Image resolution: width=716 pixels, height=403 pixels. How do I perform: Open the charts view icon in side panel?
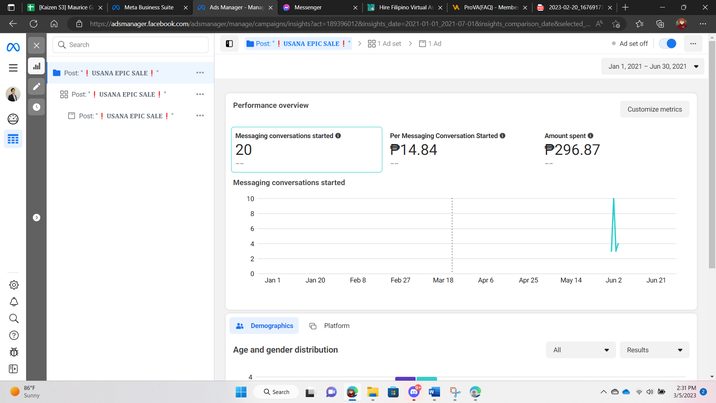click(x=37, y=67)
